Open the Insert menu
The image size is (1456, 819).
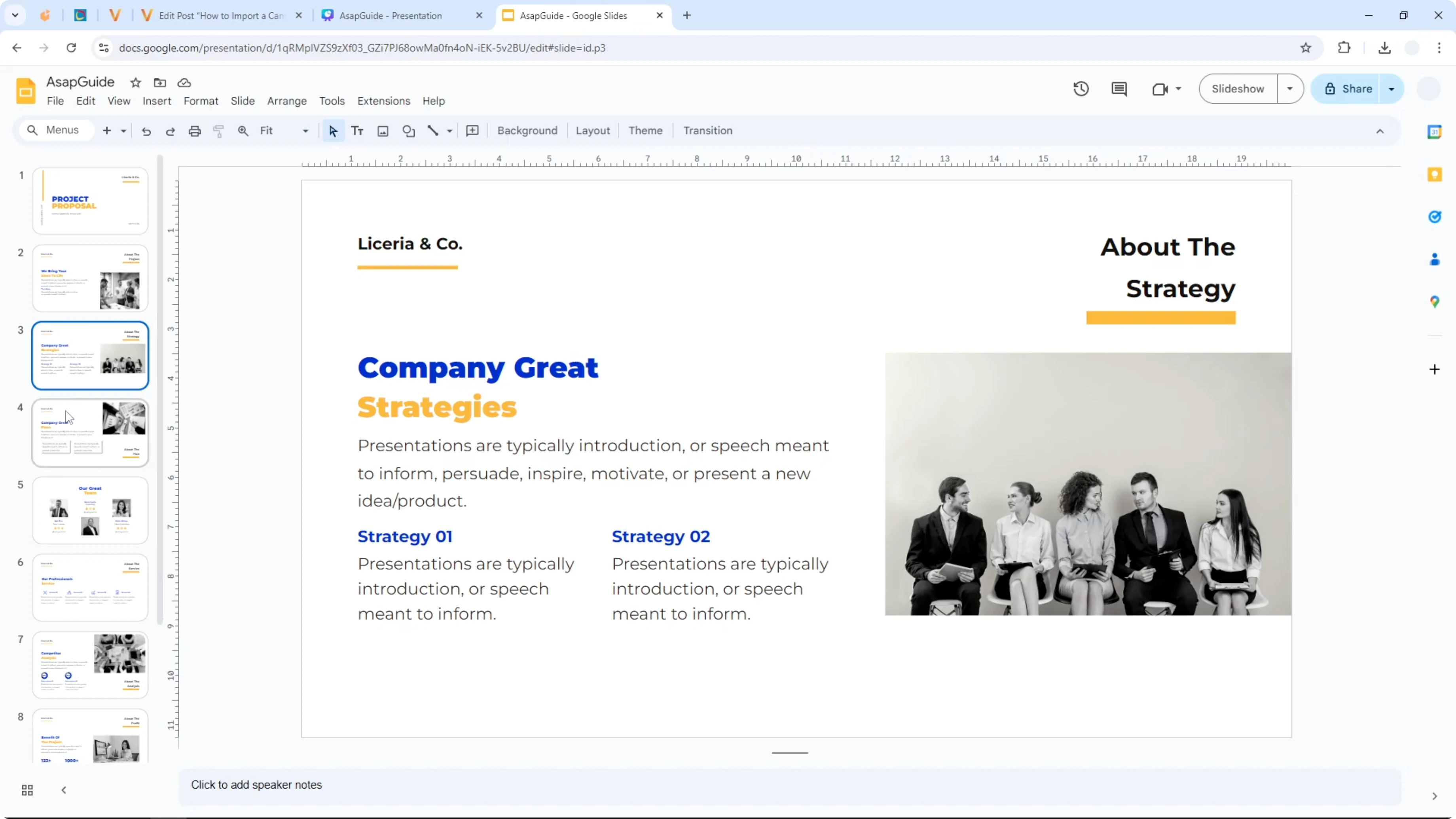tap(157, 101)
